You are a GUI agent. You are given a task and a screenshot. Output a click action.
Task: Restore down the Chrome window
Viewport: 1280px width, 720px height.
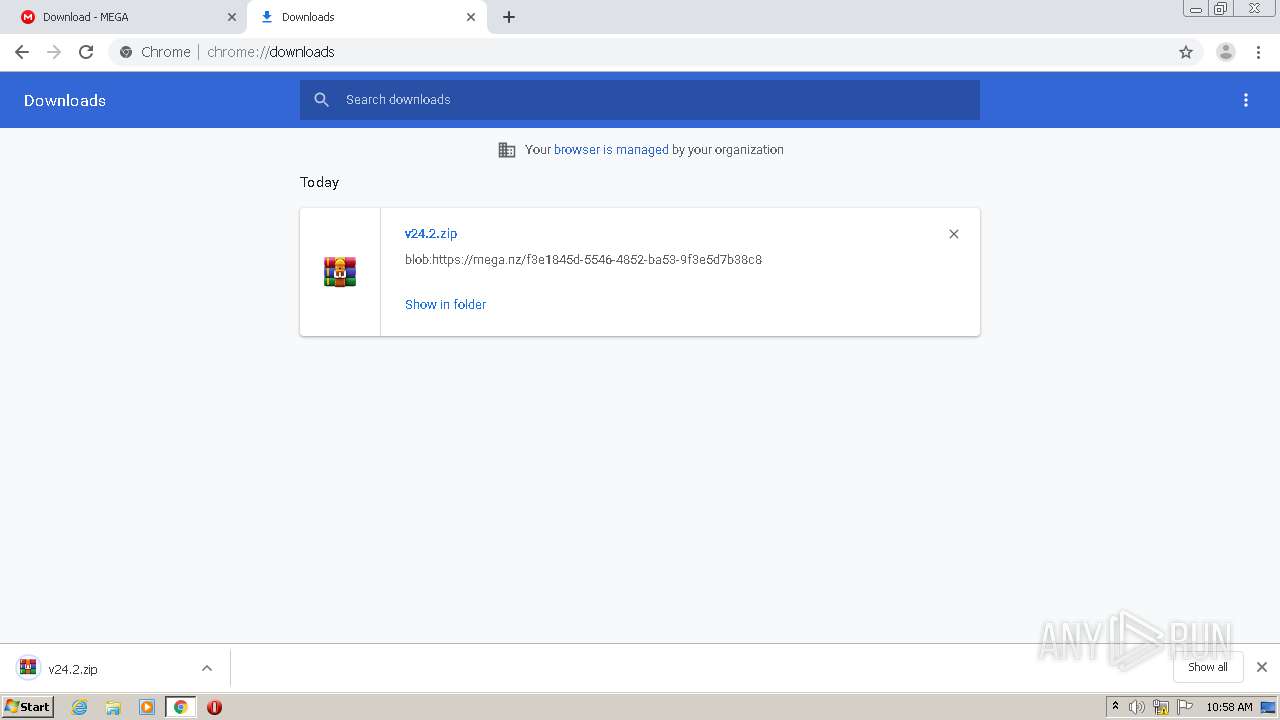1221,8
